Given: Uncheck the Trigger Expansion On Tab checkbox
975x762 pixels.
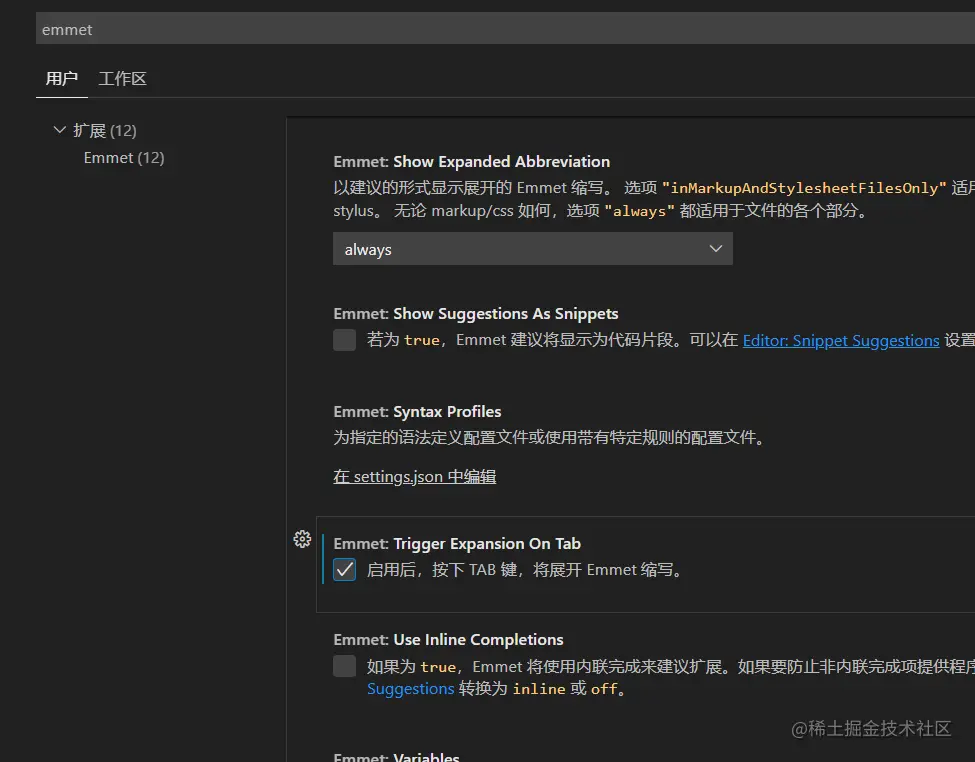Looking at the screenshot, I should coord(345,570).
